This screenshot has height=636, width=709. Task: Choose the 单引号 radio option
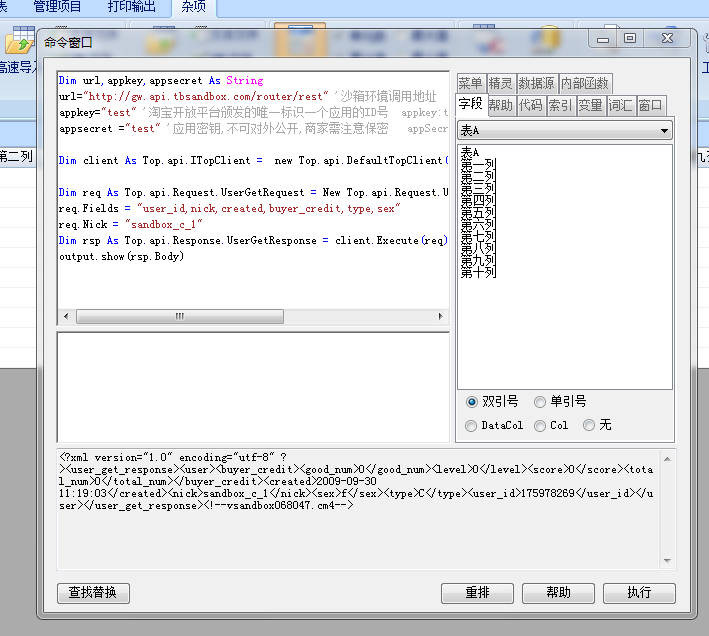[540, 402]
